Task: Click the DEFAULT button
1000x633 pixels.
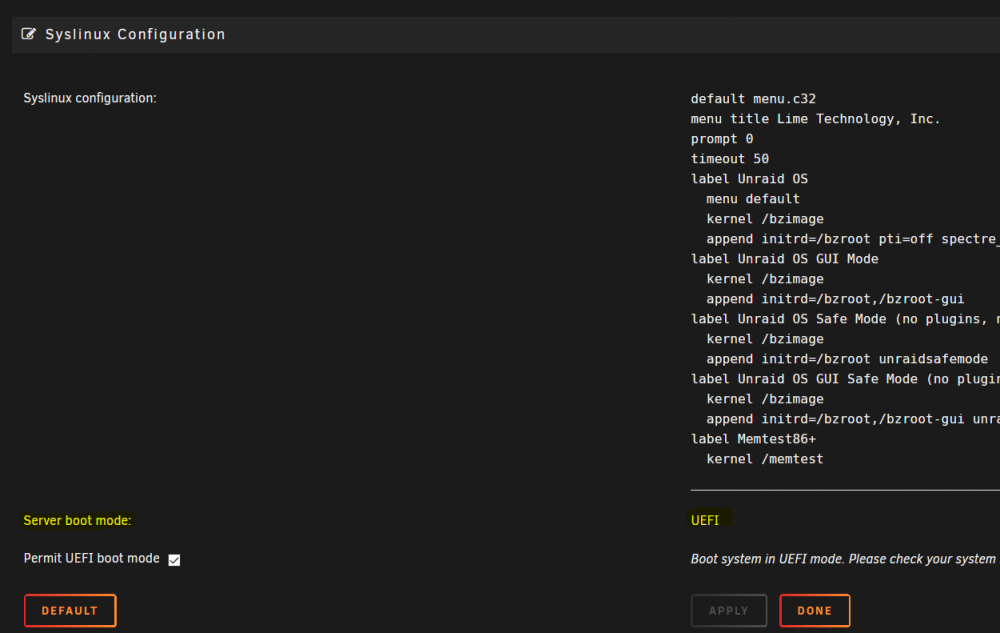Action: tap(70, 611)
